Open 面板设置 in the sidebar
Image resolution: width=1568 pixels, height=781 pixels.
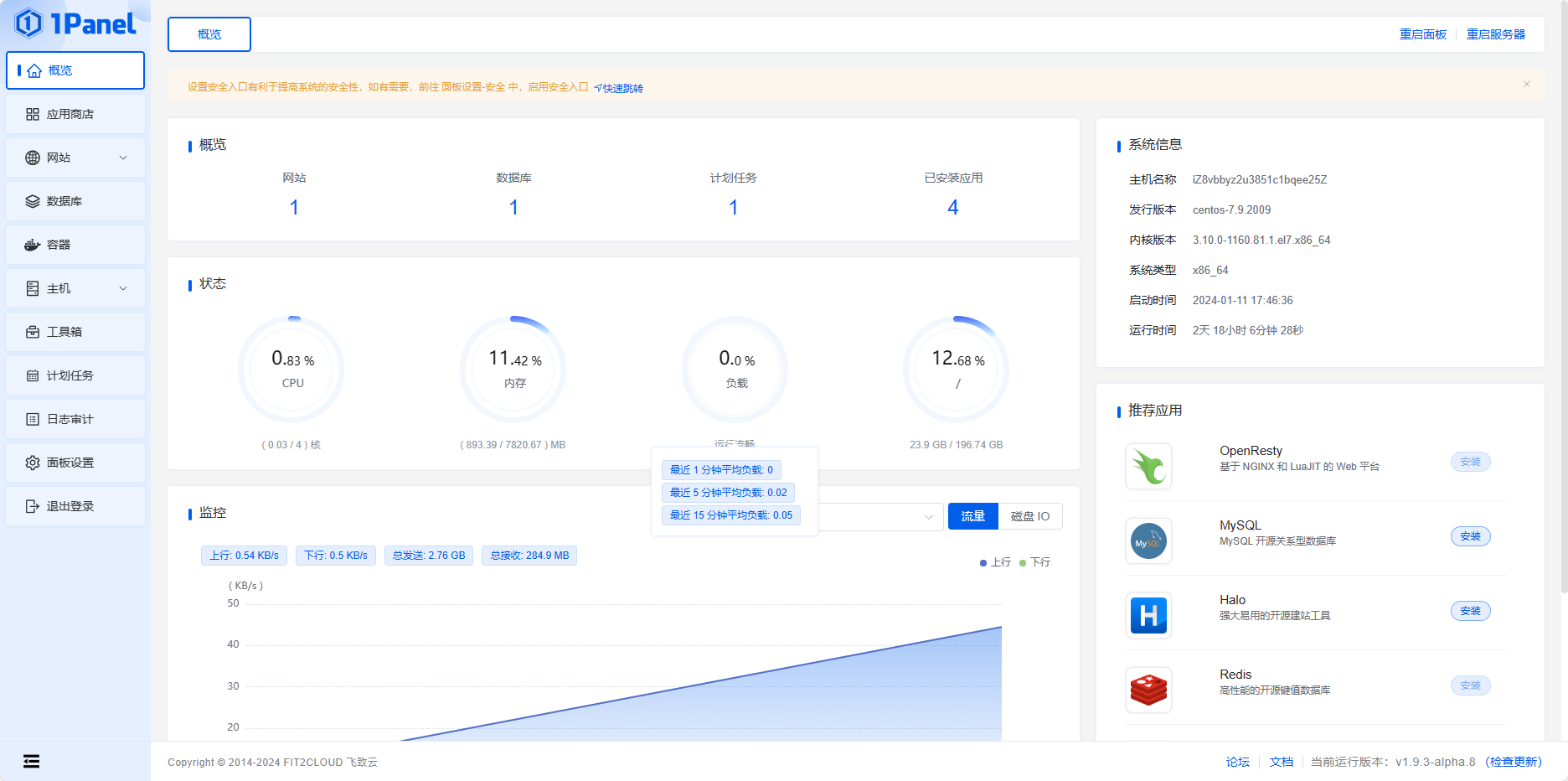(x=75, y=463)
